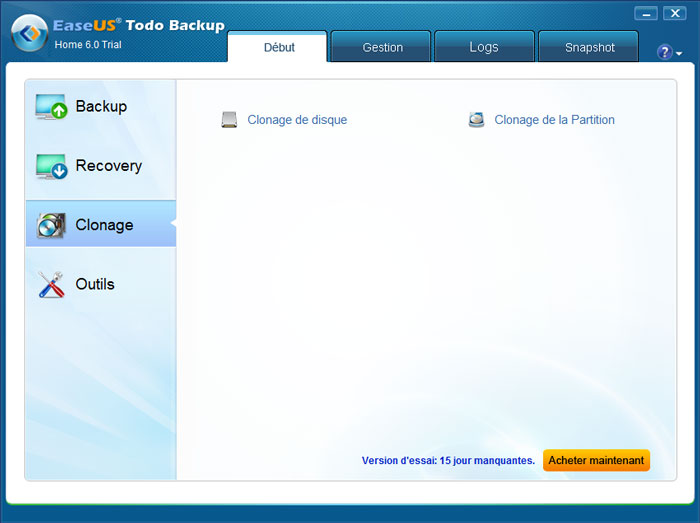Switch to the Début tab
This screenshot has height=523, width=700.
278,47
